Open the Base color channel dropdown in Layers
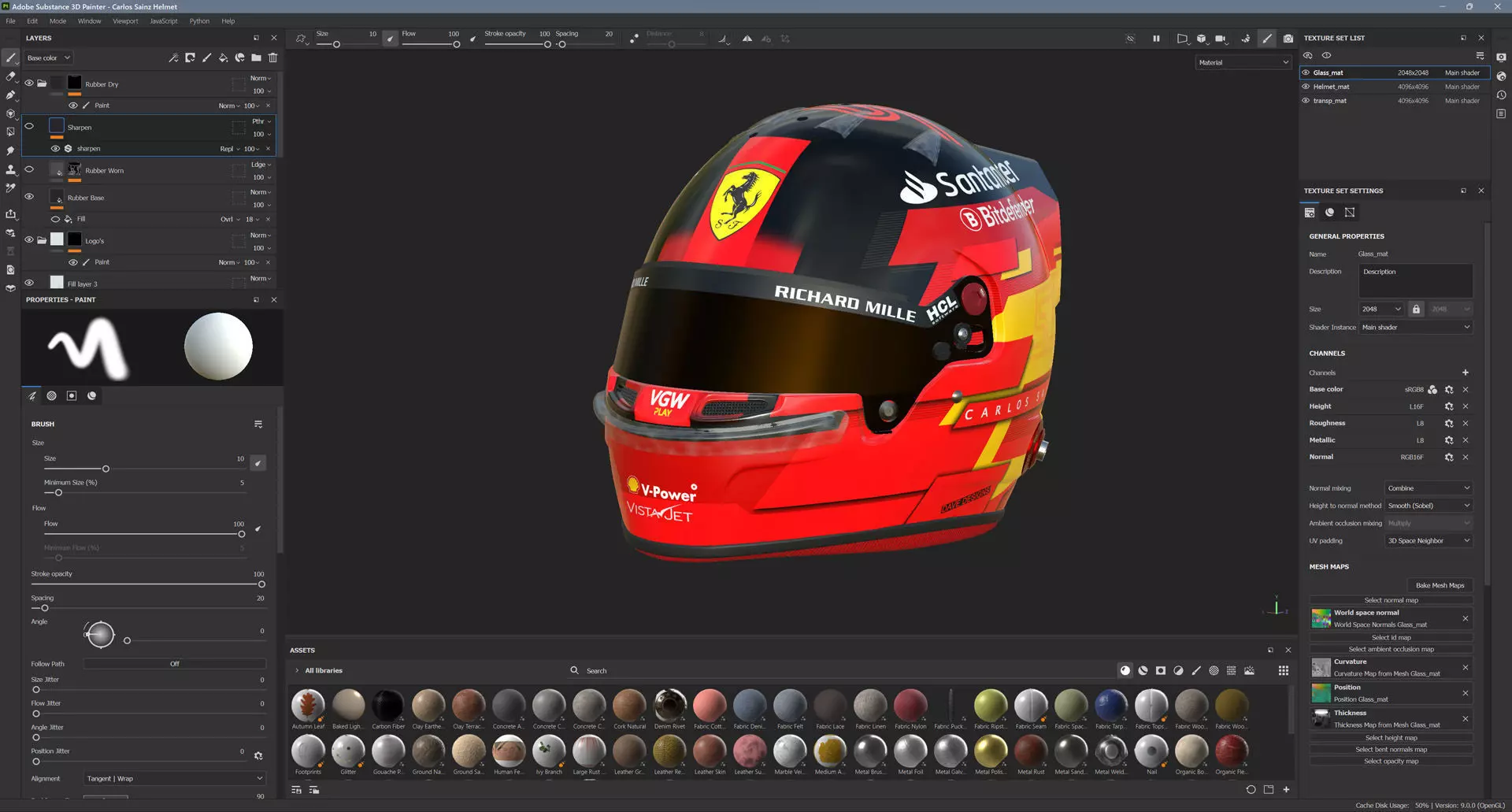This screenshot has height=812, width=1512. click(48, 57)
